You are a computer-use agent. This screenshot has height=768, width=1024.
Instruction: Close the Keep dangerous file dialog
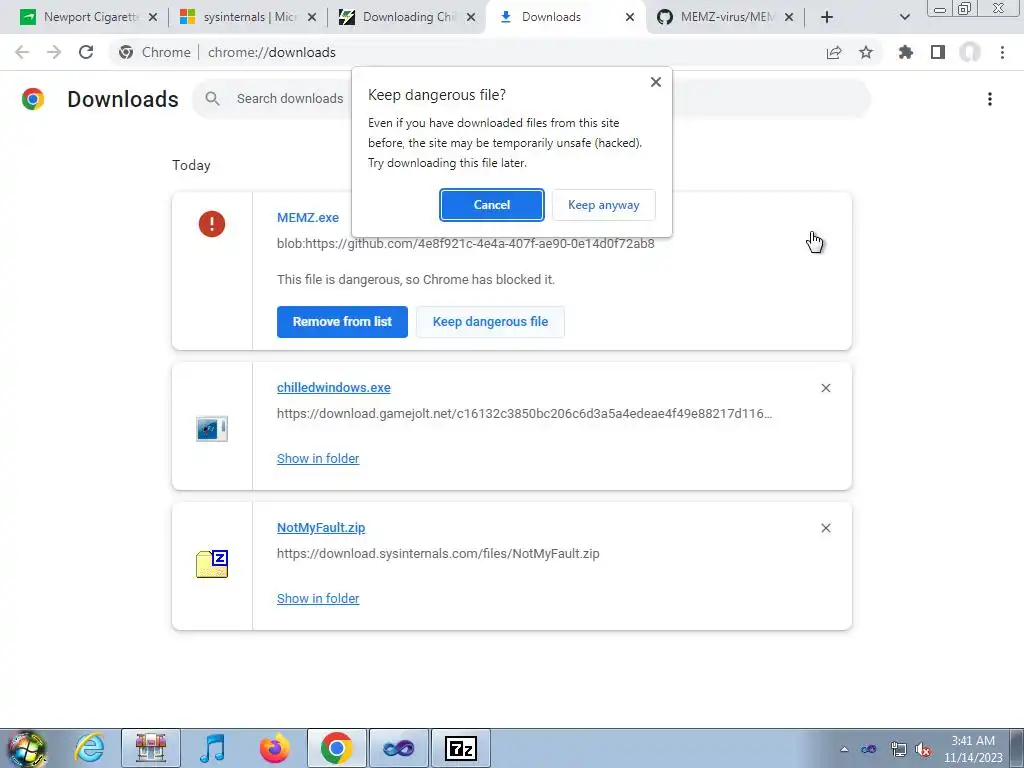point(656,82)
